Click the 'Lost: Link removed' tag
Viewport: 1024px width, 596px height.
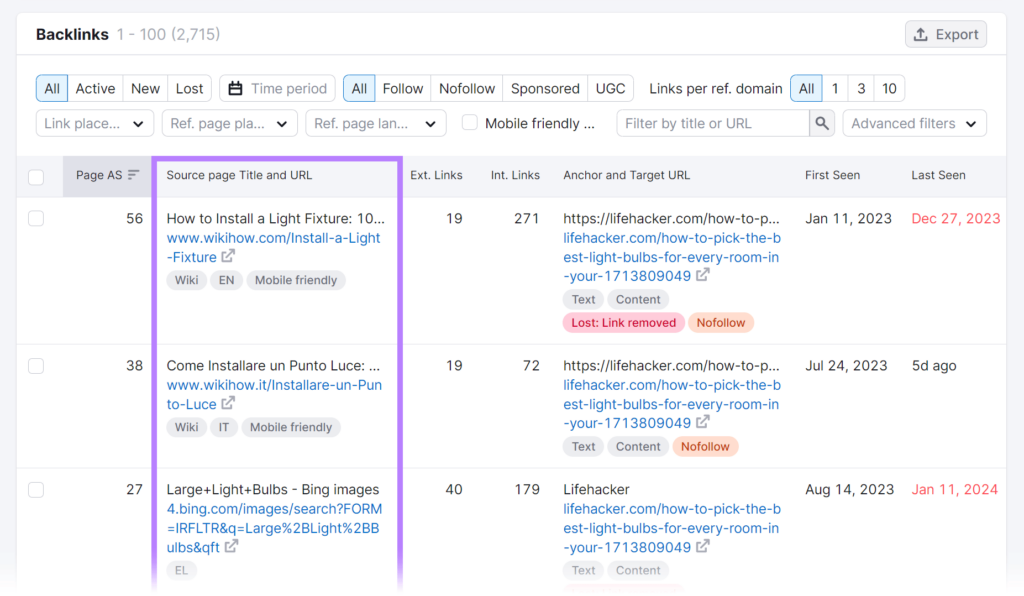(624, 322)
